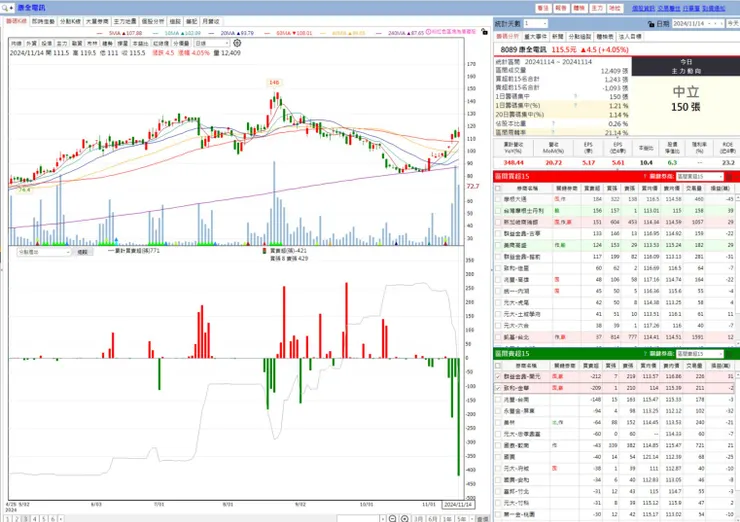Viewport: 740px width, 522px height.
Task: Click the zoom-in plus icon below the chart
Action: [404, 518]
